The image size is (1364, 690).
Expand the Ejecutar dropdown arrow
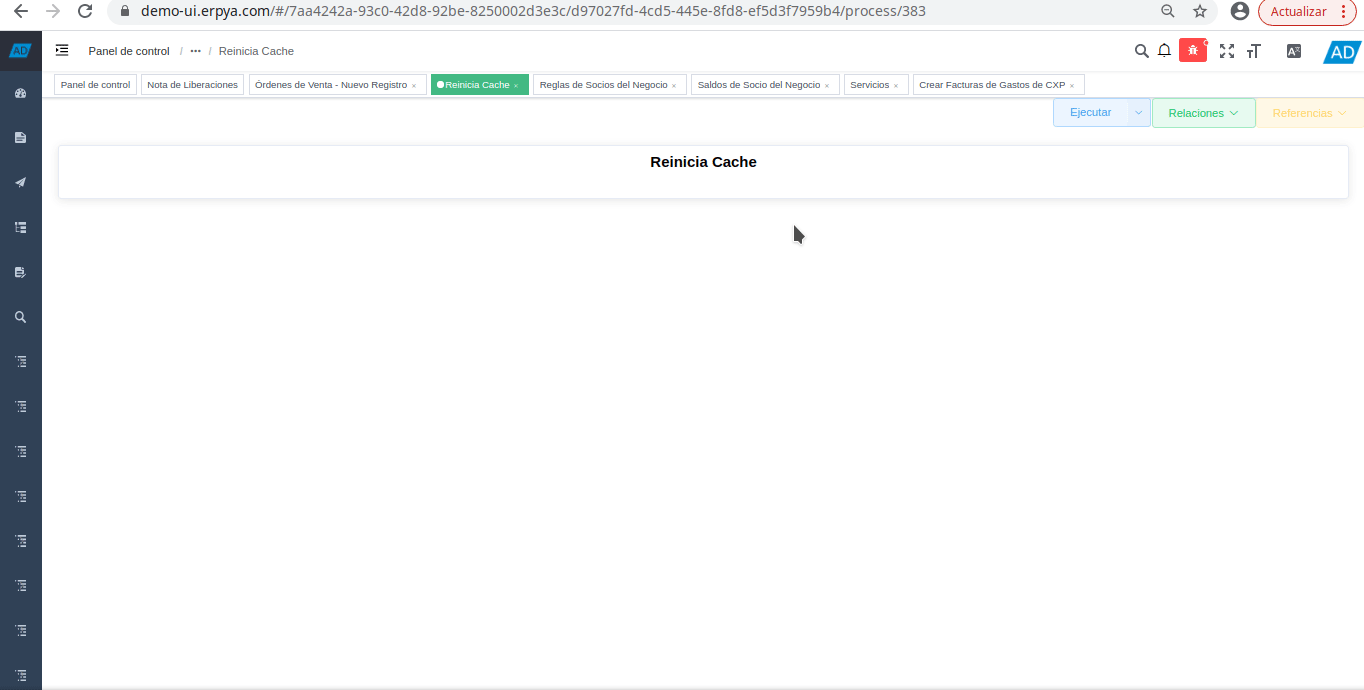point(1139,113)
